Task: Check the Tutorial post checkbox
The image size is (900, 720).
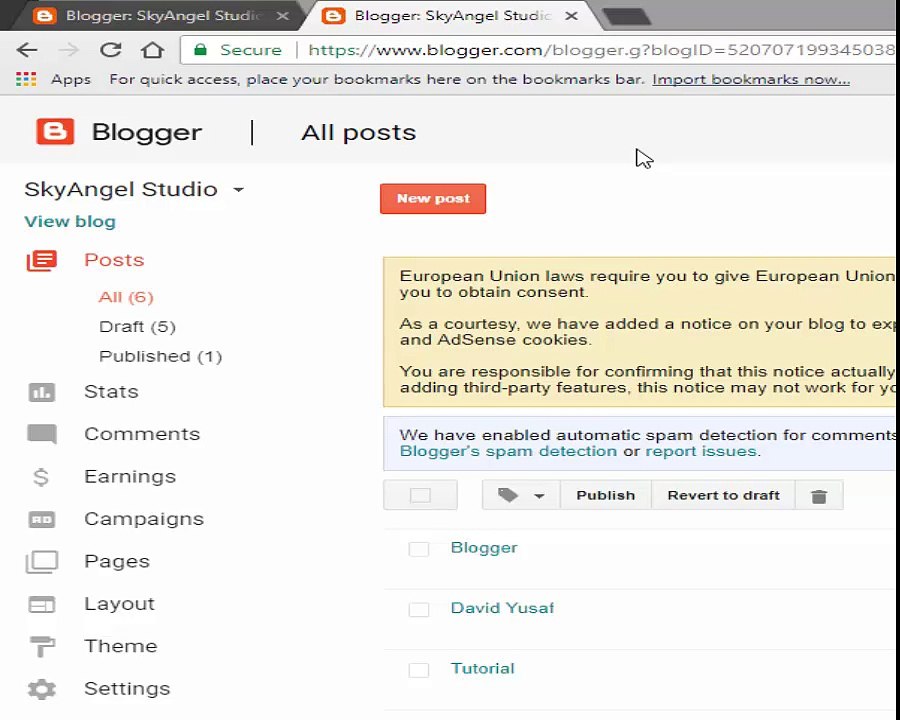Action: tap(418, 669)
